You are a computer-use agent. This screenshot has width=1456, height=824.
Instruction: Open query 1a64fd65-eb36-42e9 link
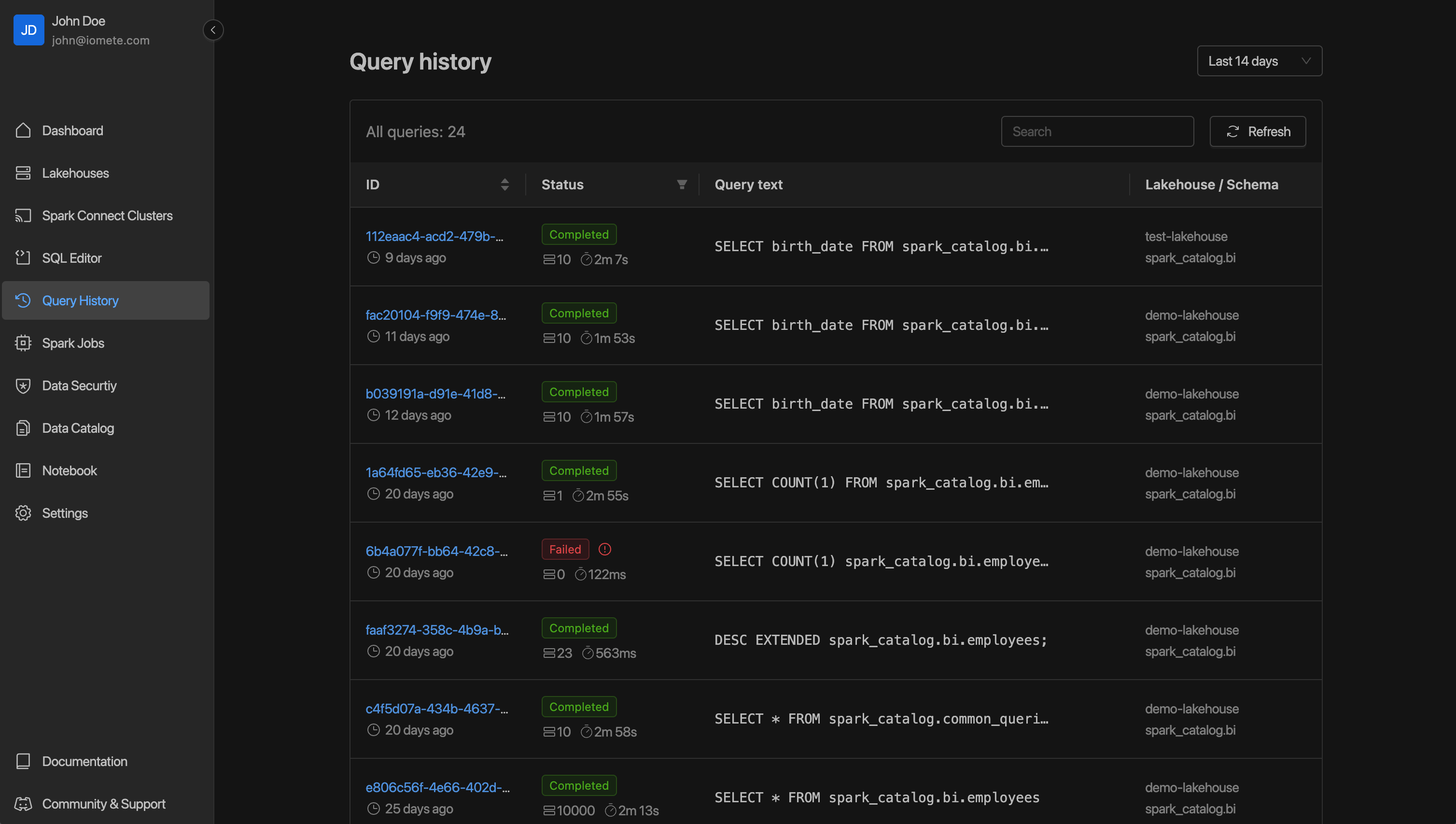[x=436, y=472]
